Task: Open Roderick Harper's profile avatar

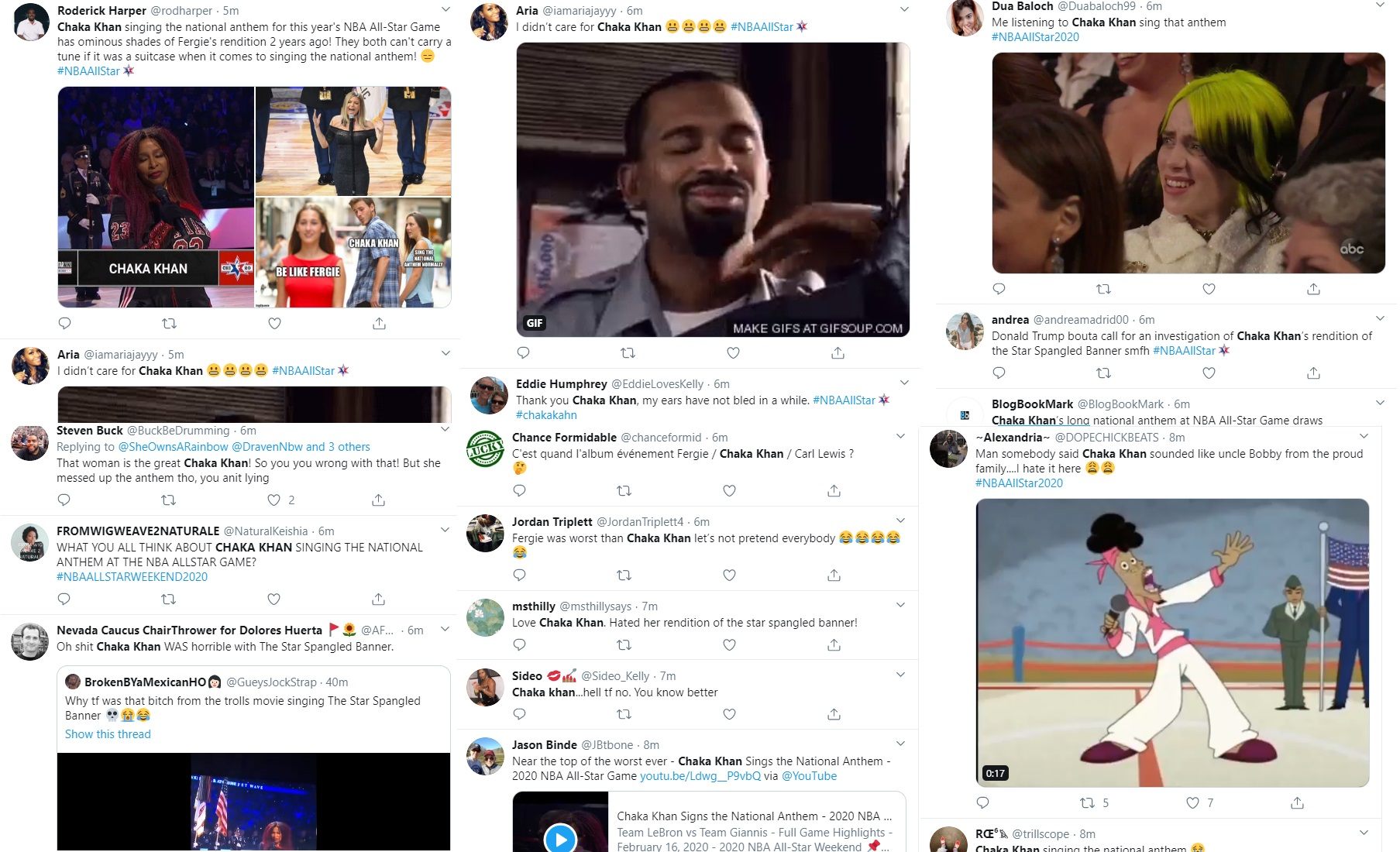Action: click(x=31, y=22)
